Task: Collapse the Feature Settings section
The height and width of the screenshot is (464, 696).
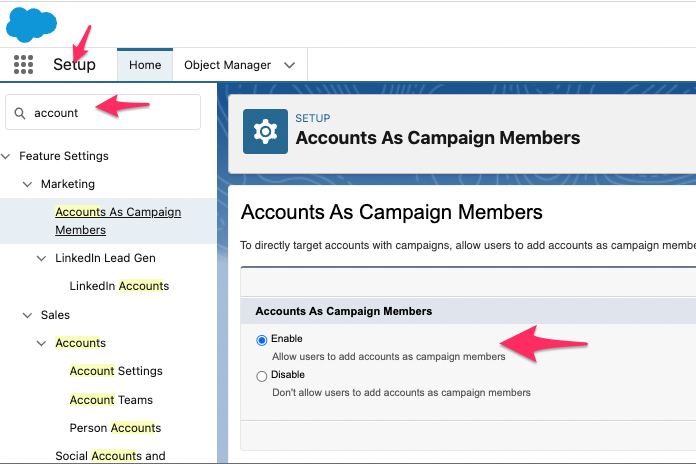Action: tap(6, 156)
